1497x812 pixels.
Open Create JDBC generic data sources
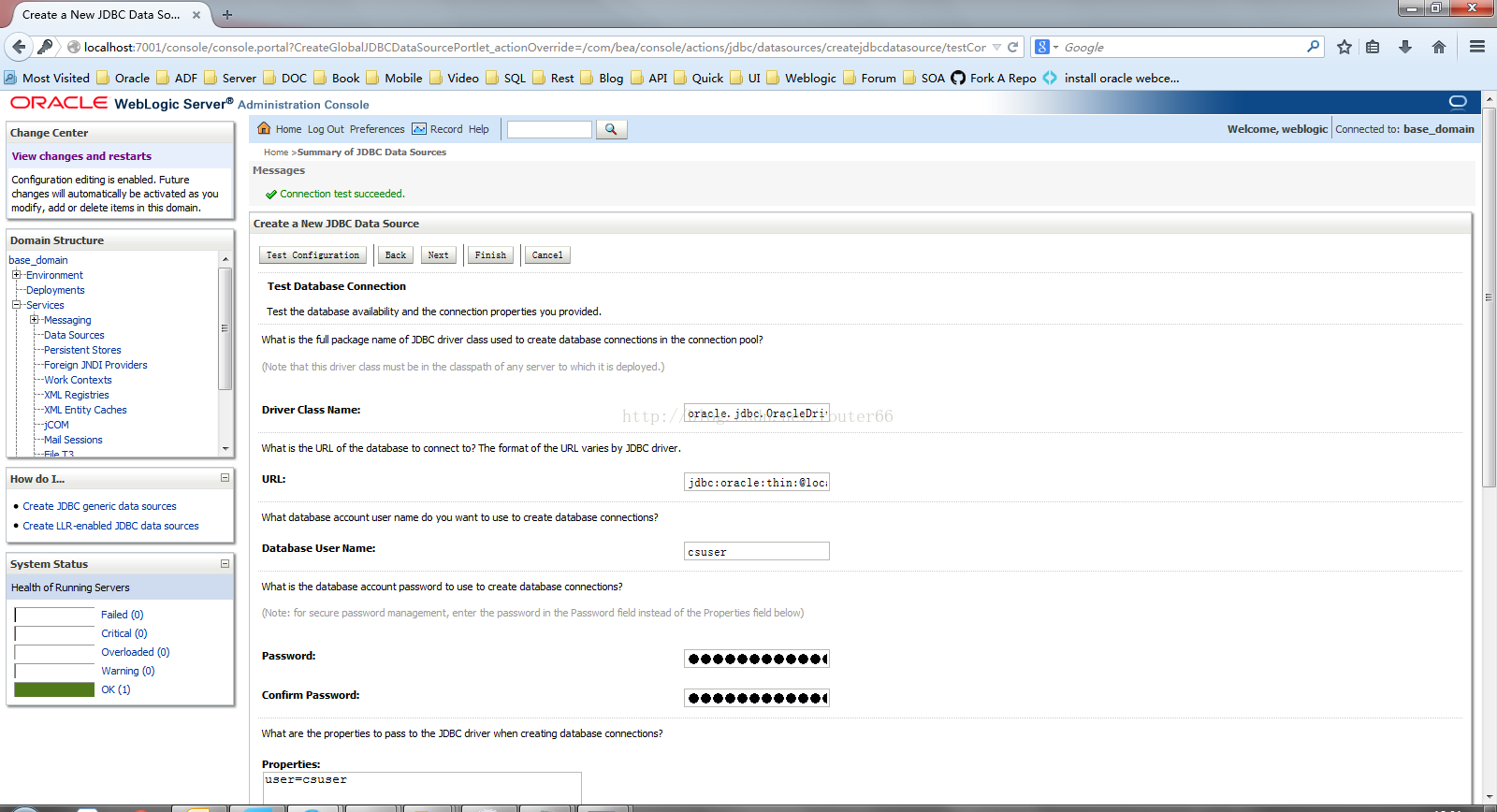pos(99,506)
